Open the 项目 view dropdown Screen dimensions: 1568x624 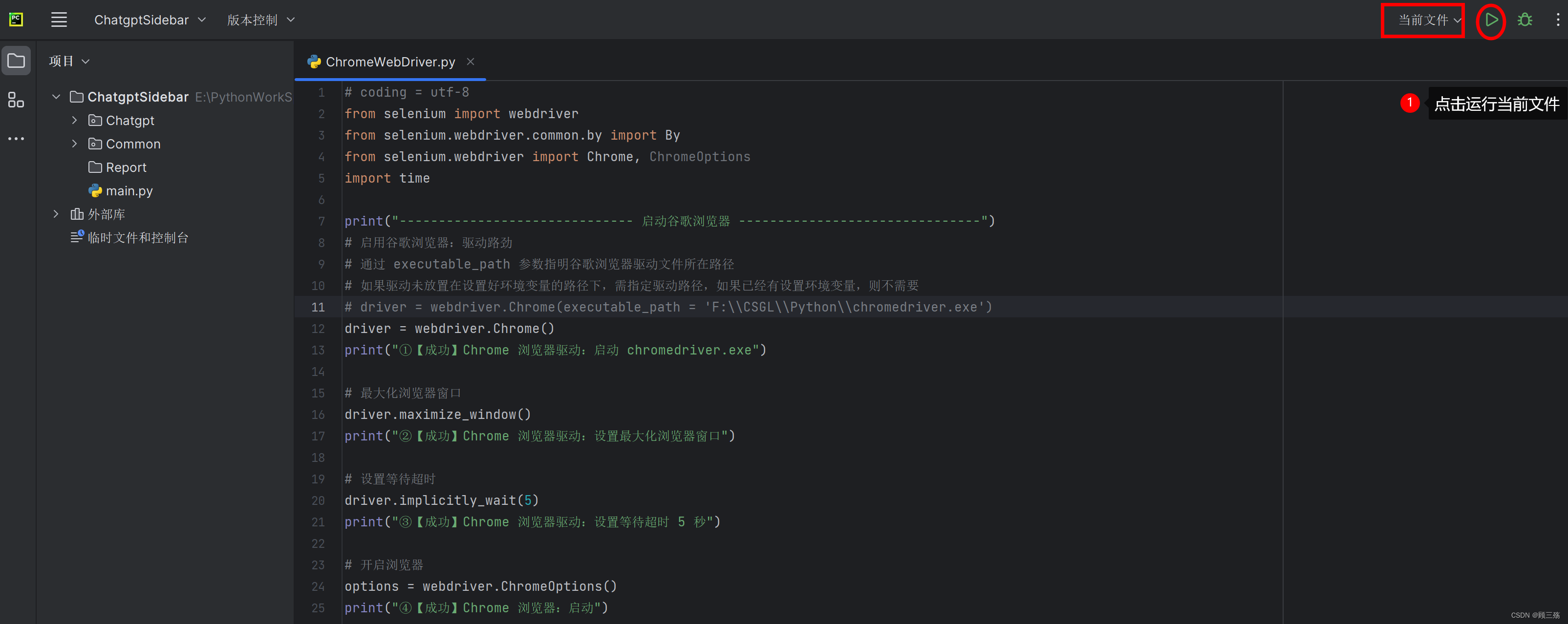click(x=69, y=61)
